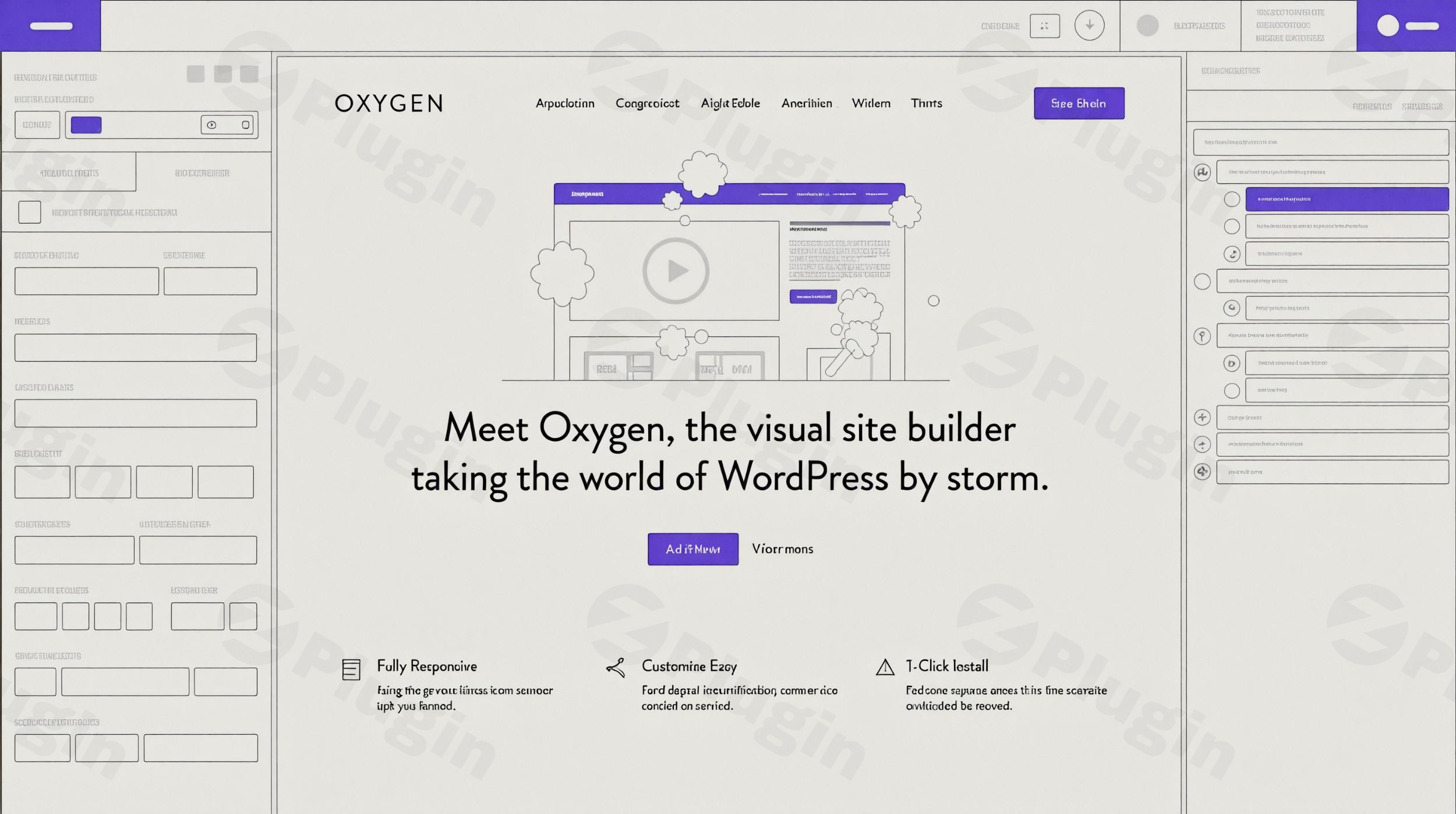This screenshot has height=814, width=1456.
Task: Flip the purple toggle switch in the top-right corner
Action: (x=1407, y=26)
